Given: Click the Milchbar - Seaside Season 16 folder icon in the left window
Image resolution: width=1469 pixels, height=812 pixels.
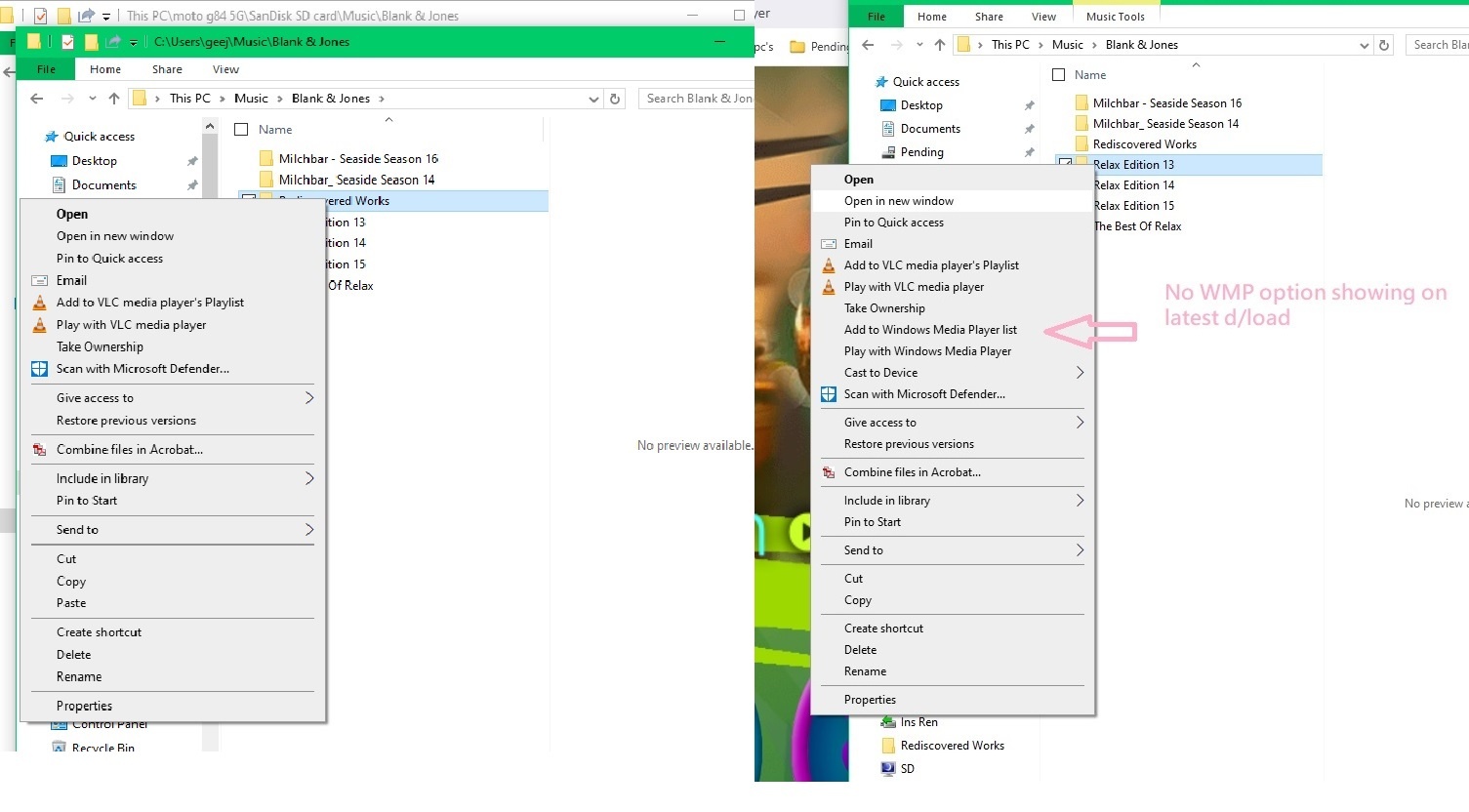Looking at the screenshot, I should tap(266, 158).
